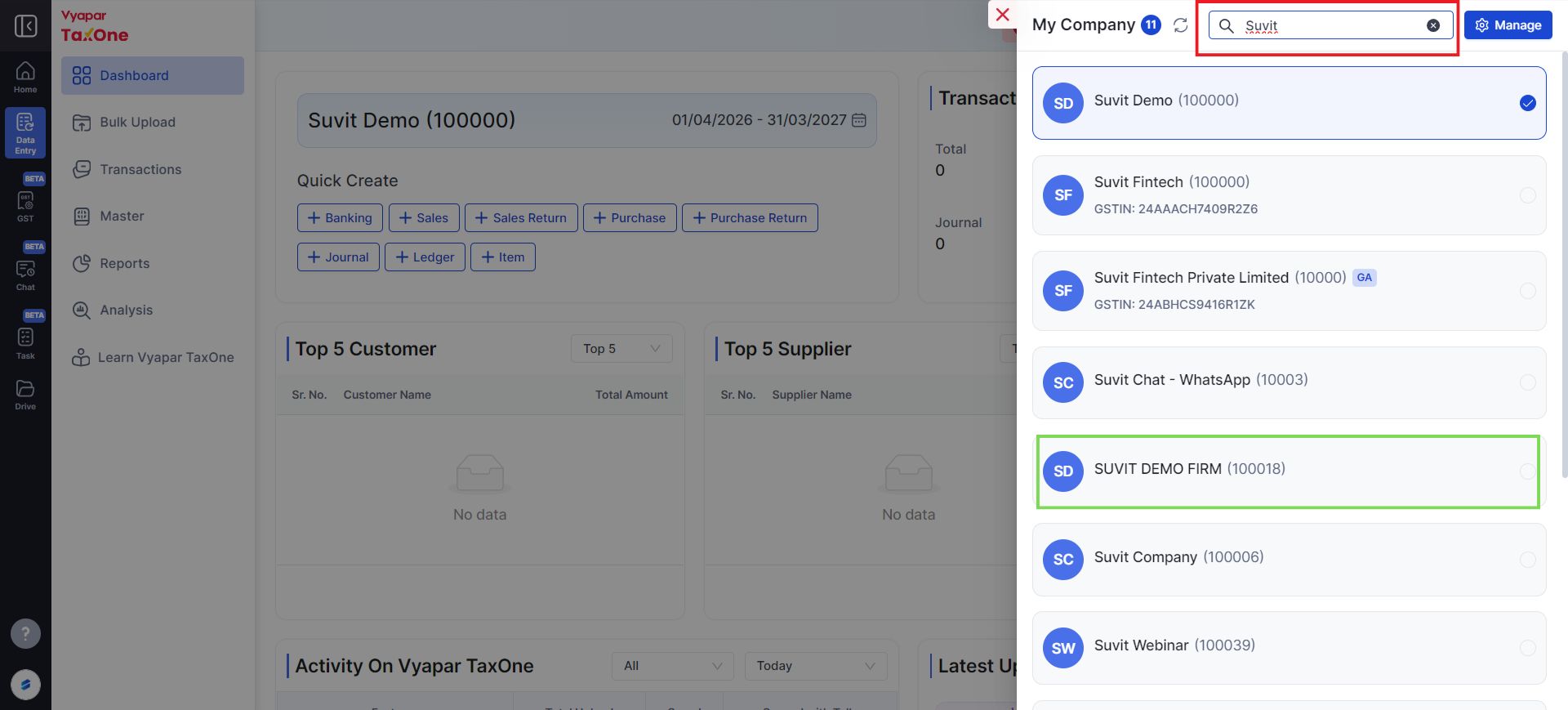
Task: Click the Manage button
Action: 1508,25
